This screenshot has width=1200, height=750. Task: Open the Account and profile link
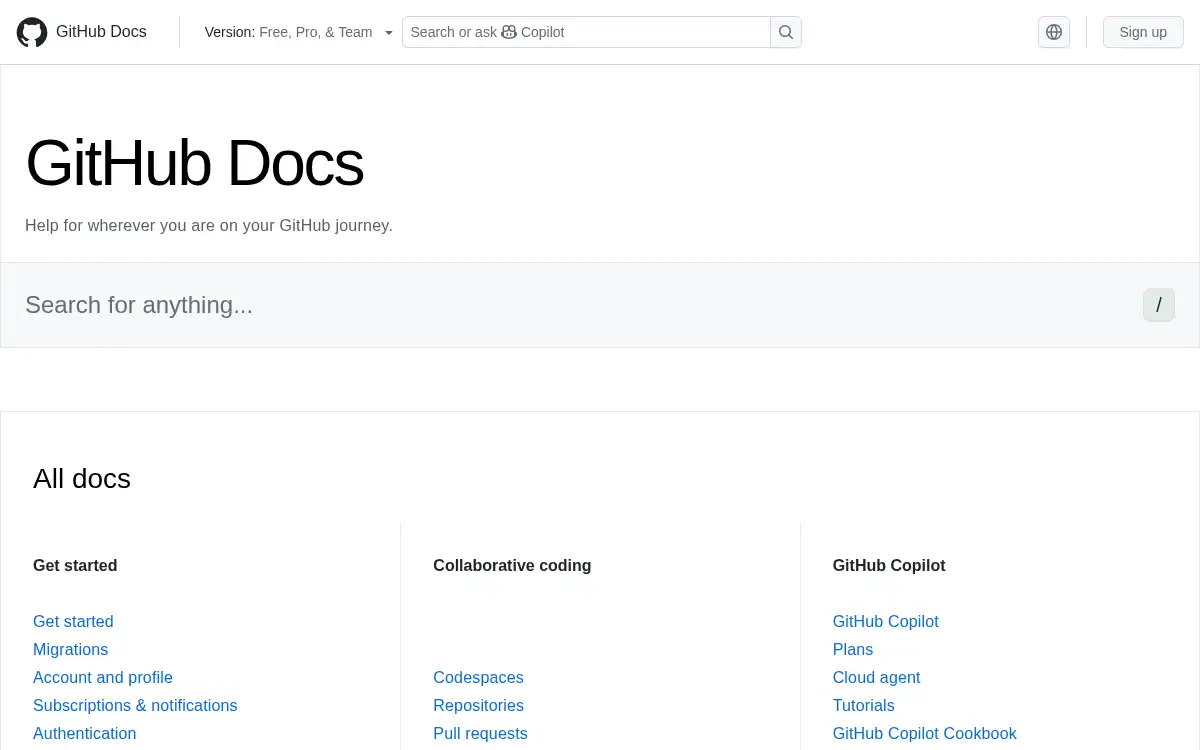103,677
